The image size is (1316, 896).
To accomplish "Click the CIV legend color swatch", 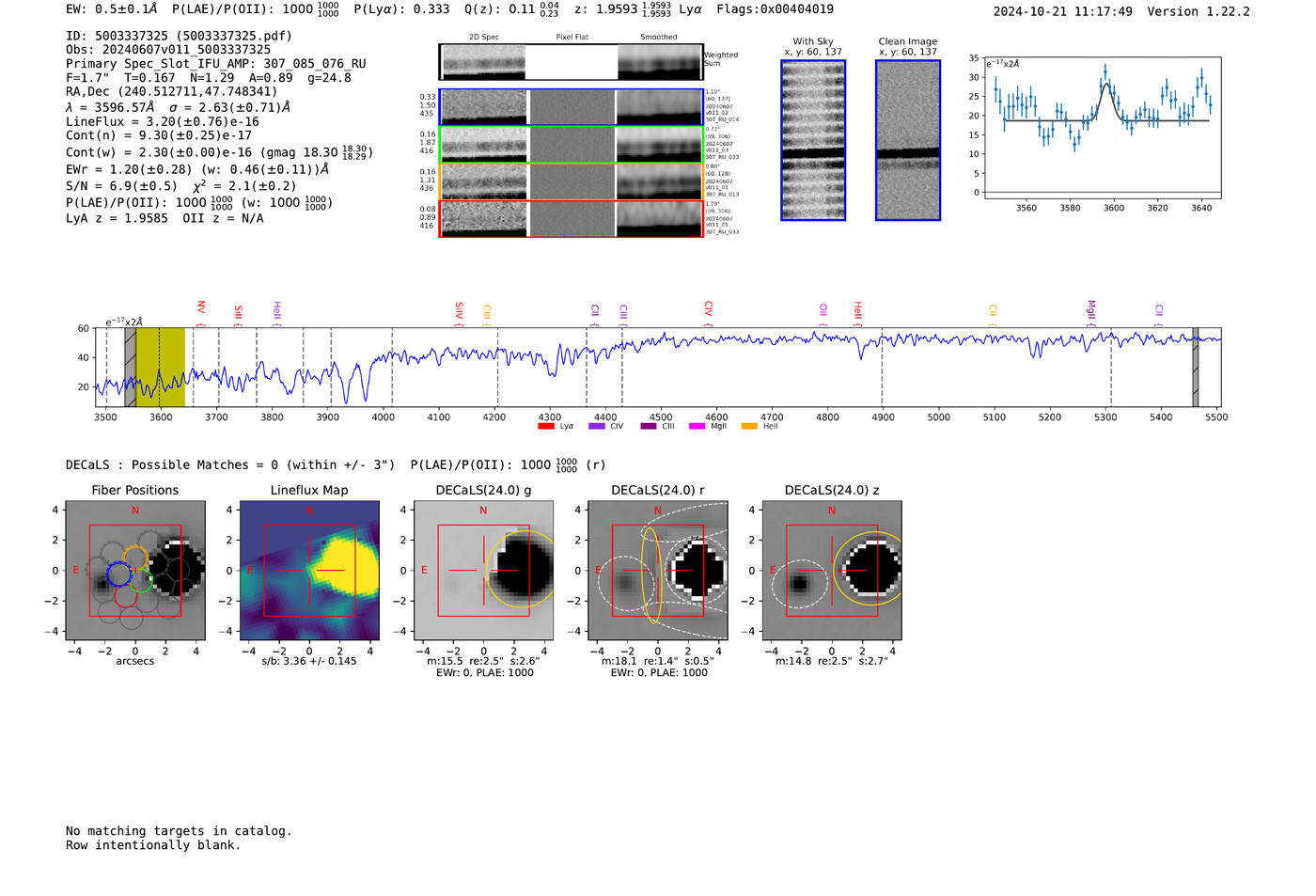I will click(596, 427).
